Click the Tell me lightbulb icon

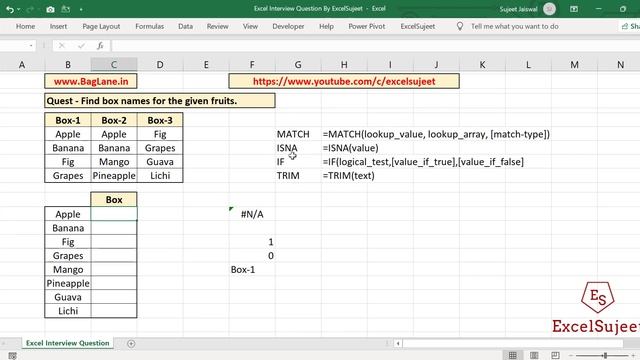tap(460, 26)
